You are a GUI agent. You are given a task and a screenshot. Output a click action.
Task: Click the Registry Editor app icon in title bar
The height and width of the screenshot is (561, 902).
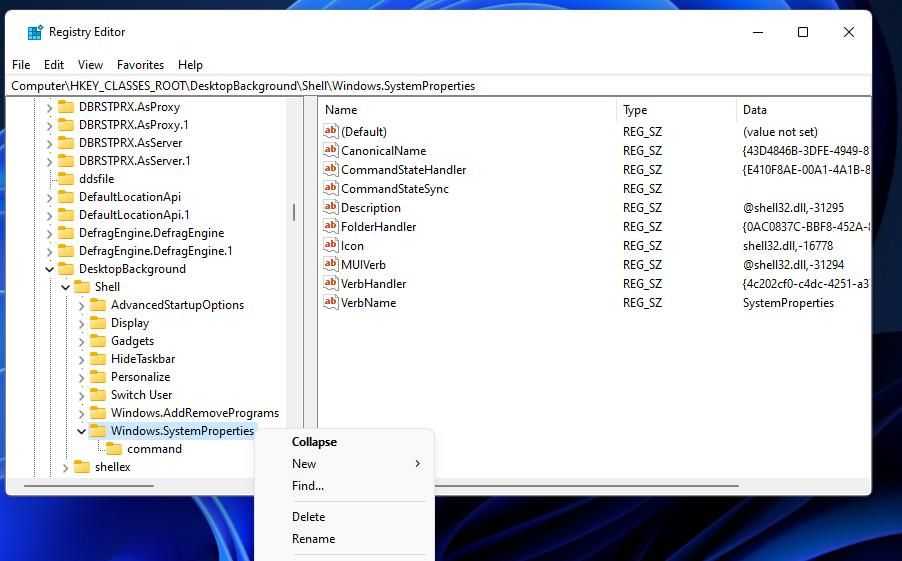(x=35, y=32)
